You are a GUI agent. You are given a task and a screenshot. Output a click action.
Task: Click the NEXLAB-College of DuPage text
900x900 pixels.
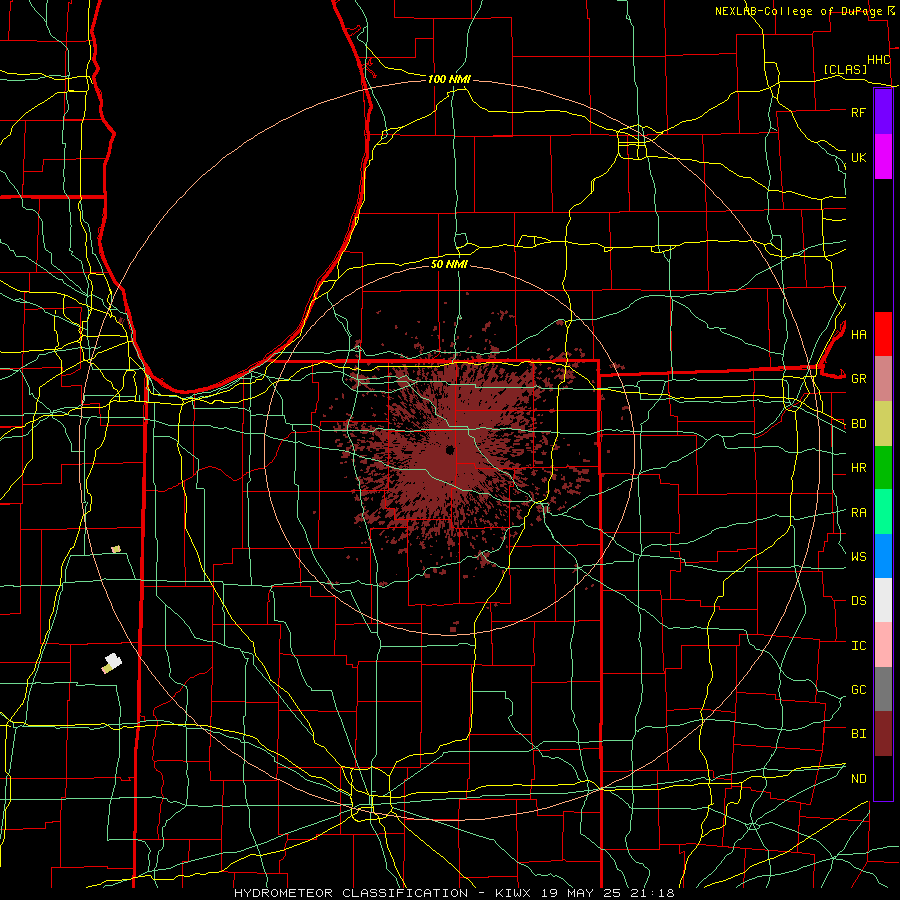[800, 11]
